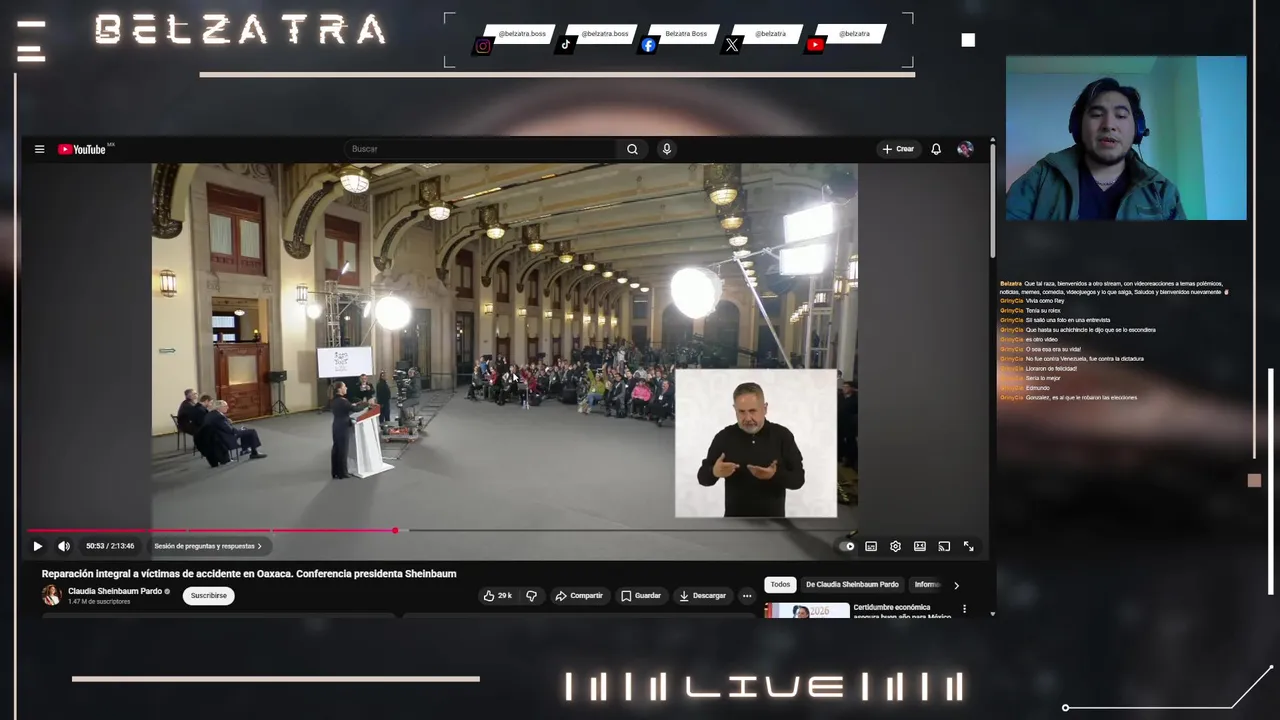This screenshot has height=720, width=1280.
Task: Start voice search with microphone icon
Action: click(x=666, y=149)
